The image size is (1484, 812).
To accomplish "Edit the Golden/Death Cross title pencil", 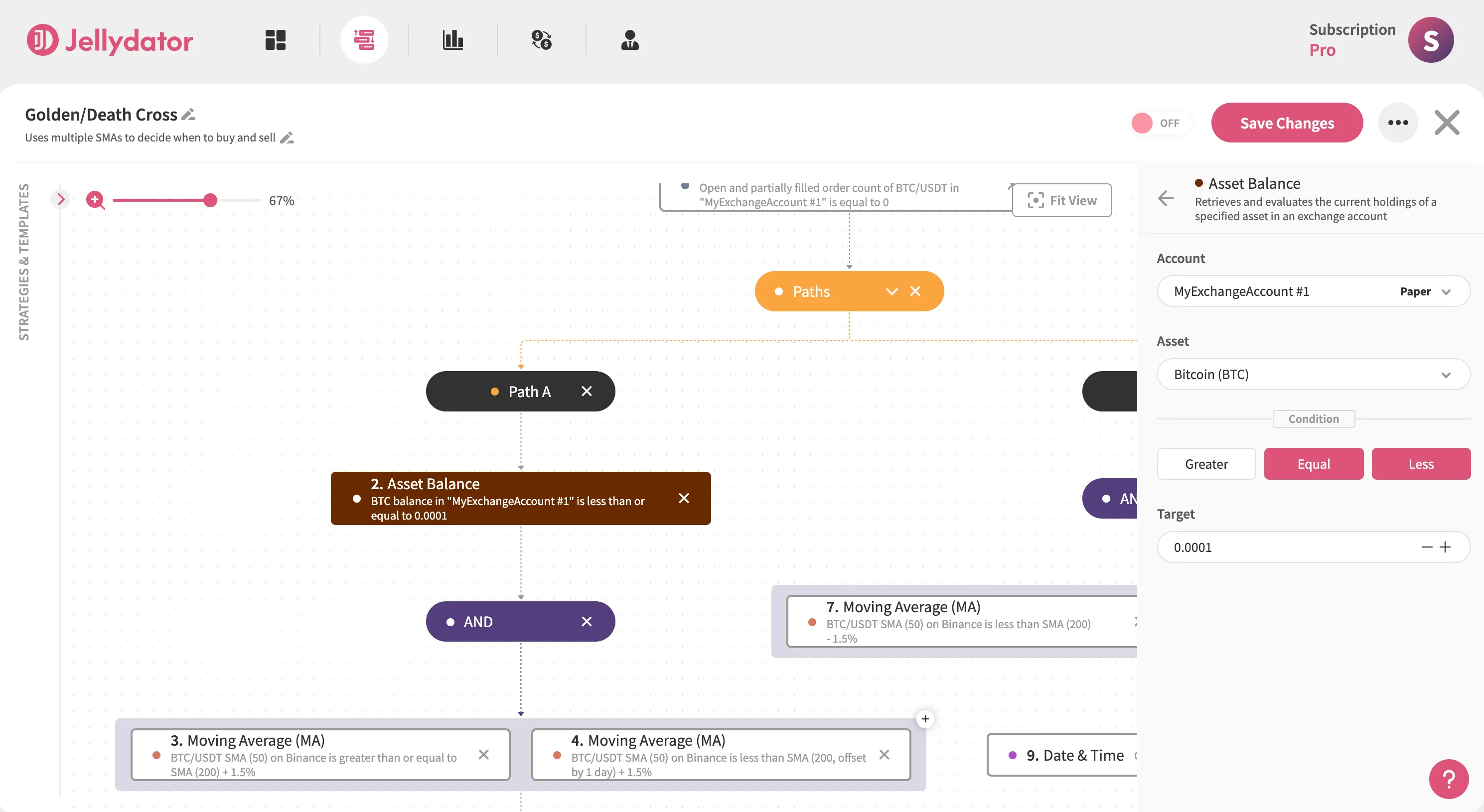I will (x=188, y=115).
